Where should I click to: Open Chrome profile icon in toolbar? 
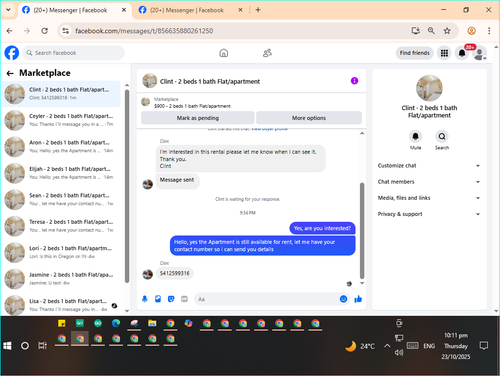(x=471, y=31)
